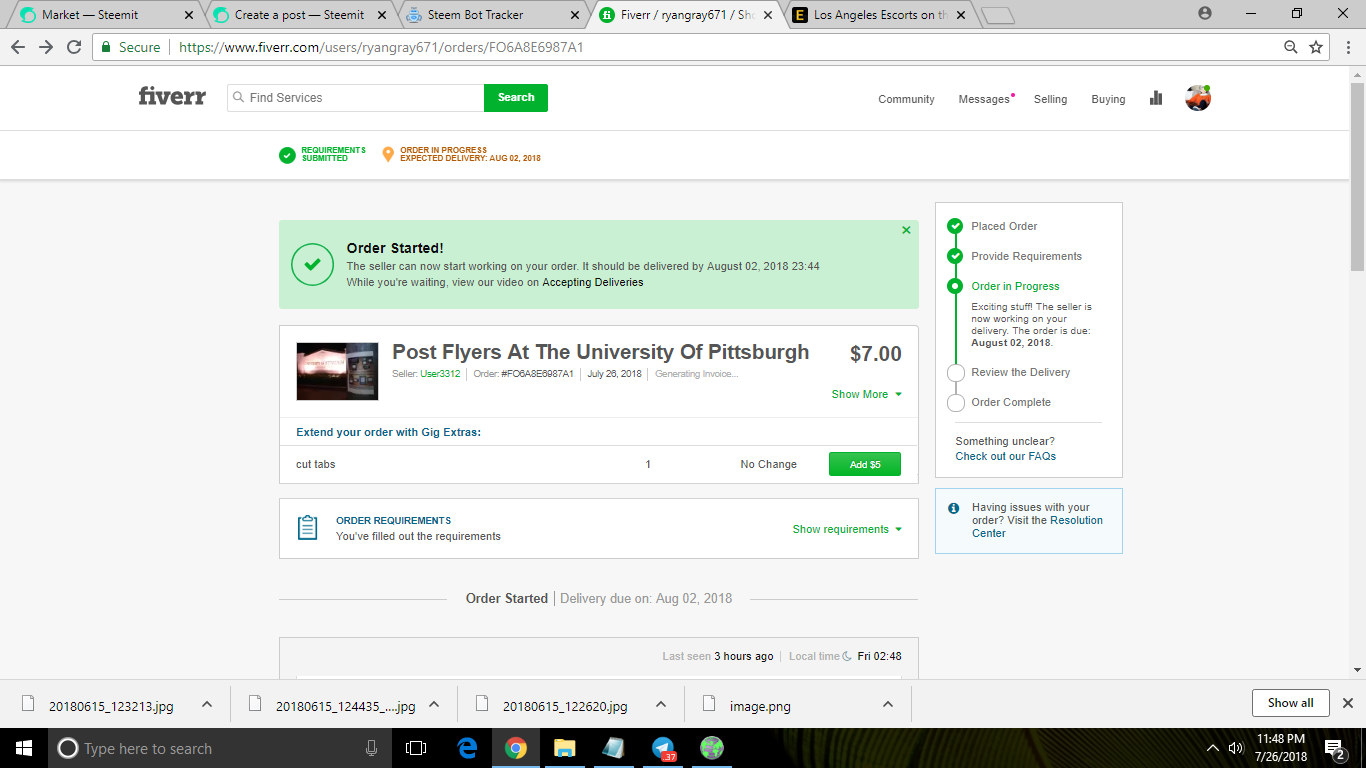Reload the page with the refresh icon
Viewport: 1366px width, 768px height.
(x=73, y=46)
